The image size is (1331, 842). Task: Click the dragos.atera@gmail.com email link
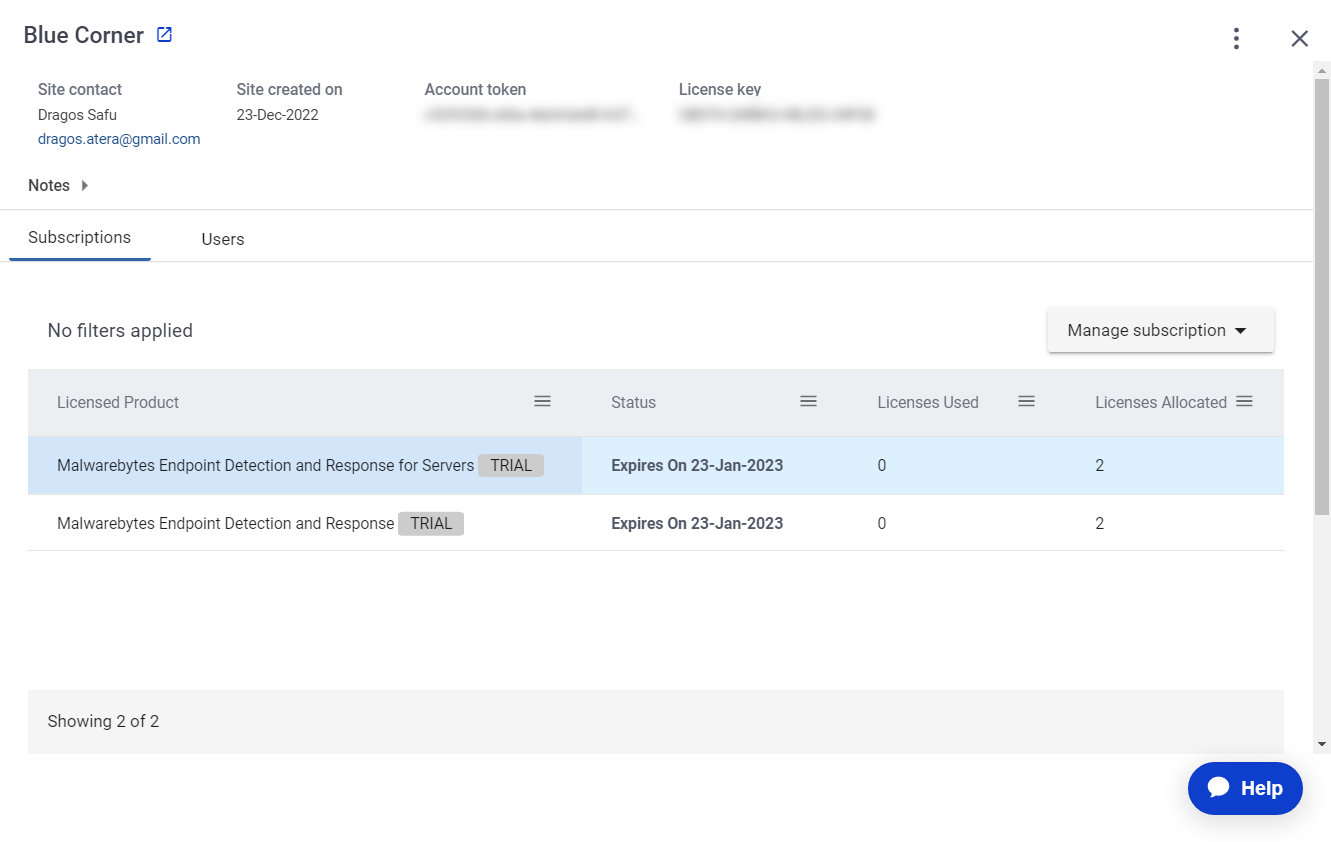point(119,139)
